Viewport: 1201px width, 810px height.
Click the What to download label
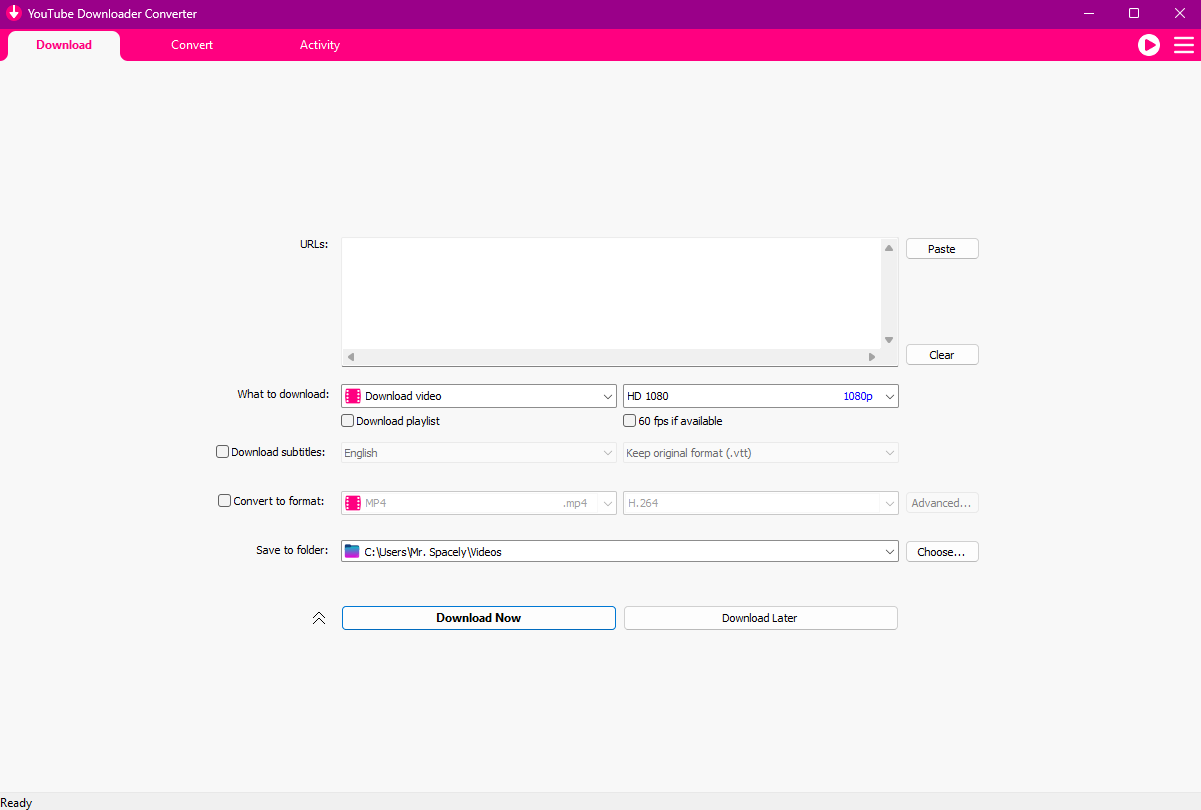tap(283, 394)
